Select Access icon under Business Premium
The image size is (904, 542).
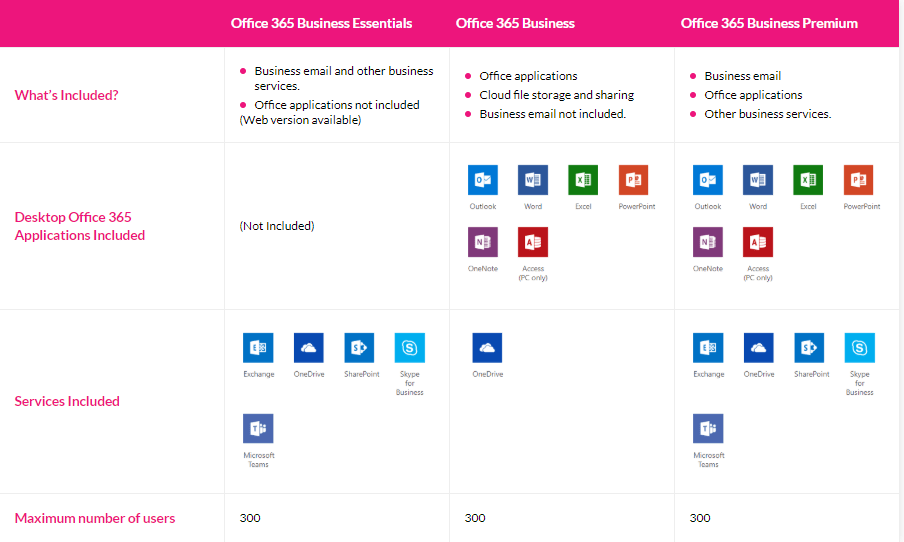(x=758, y=242)
